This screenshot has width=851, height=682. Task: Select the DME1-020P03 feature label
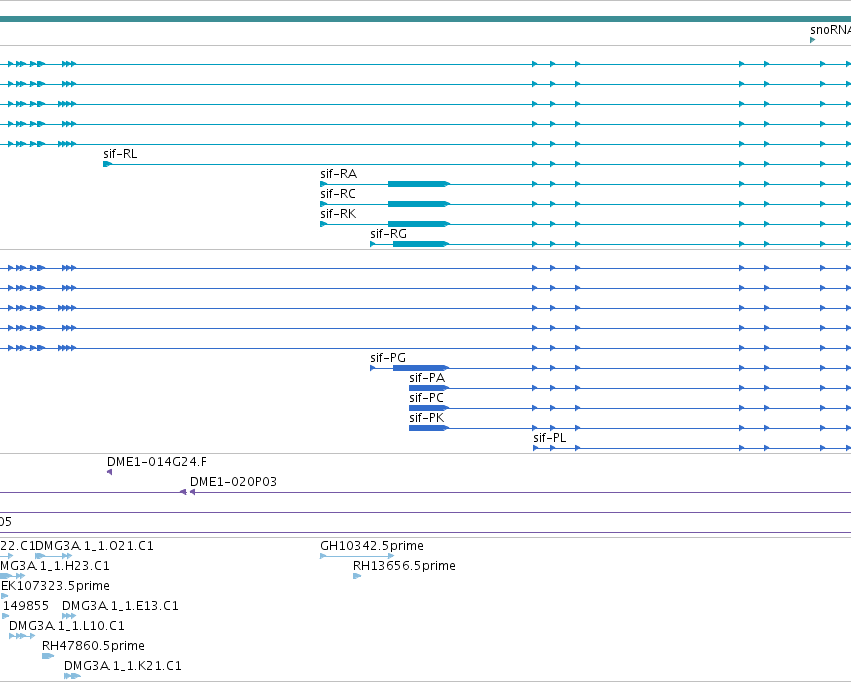(233, 482)
